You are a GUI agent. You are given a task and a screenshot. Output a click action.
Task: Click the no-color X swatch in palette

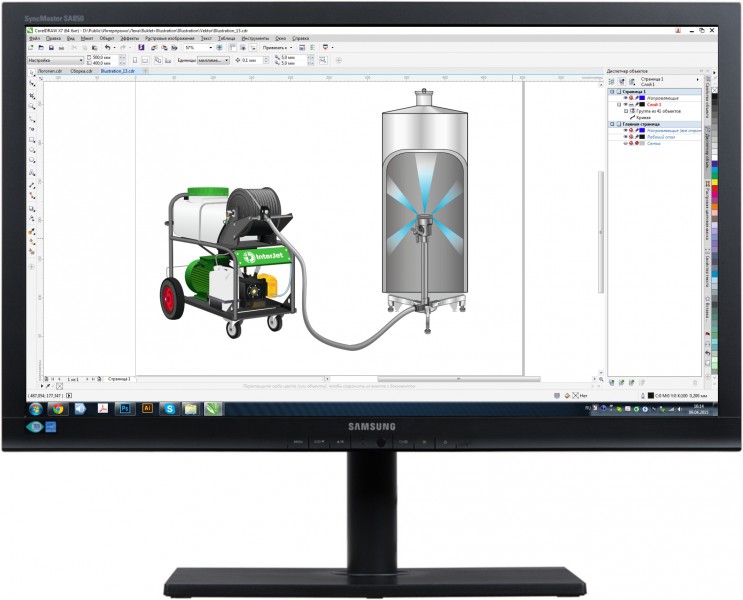coord(714,91)
